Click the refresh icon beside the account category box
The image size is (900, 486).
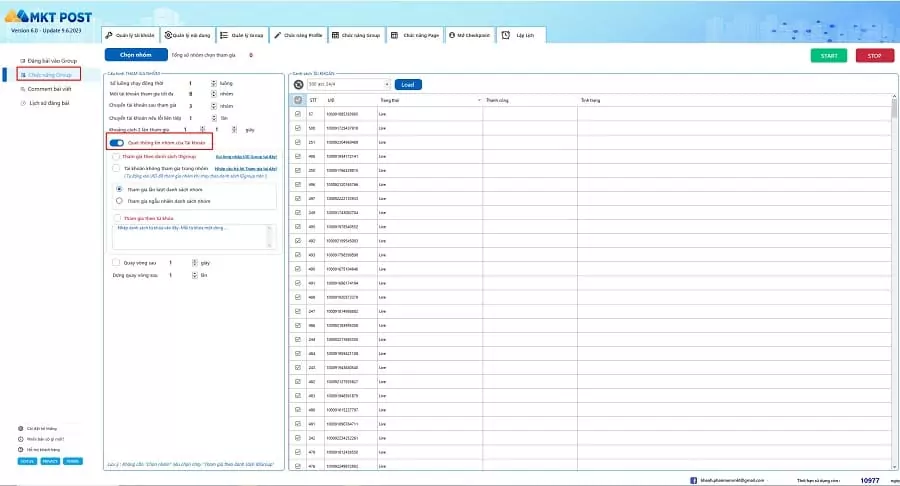298,84
